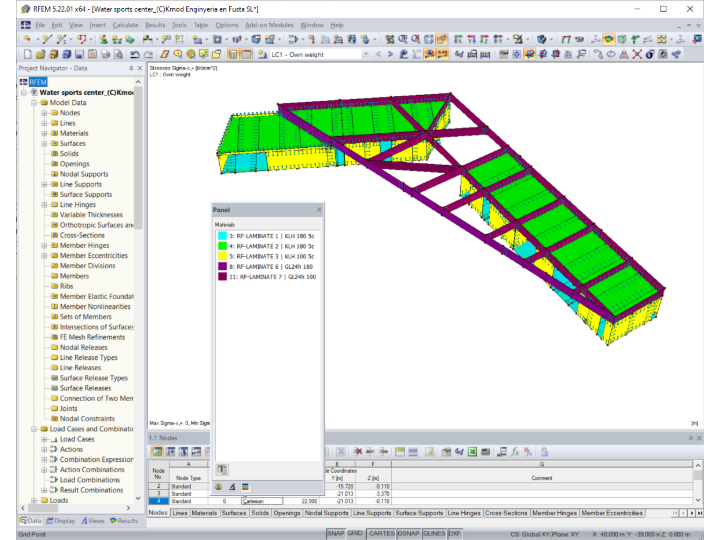Viewport: 720px width, 540px height.
Task: Open the Add-on Modules menu
Action: [x=269, y=25]
